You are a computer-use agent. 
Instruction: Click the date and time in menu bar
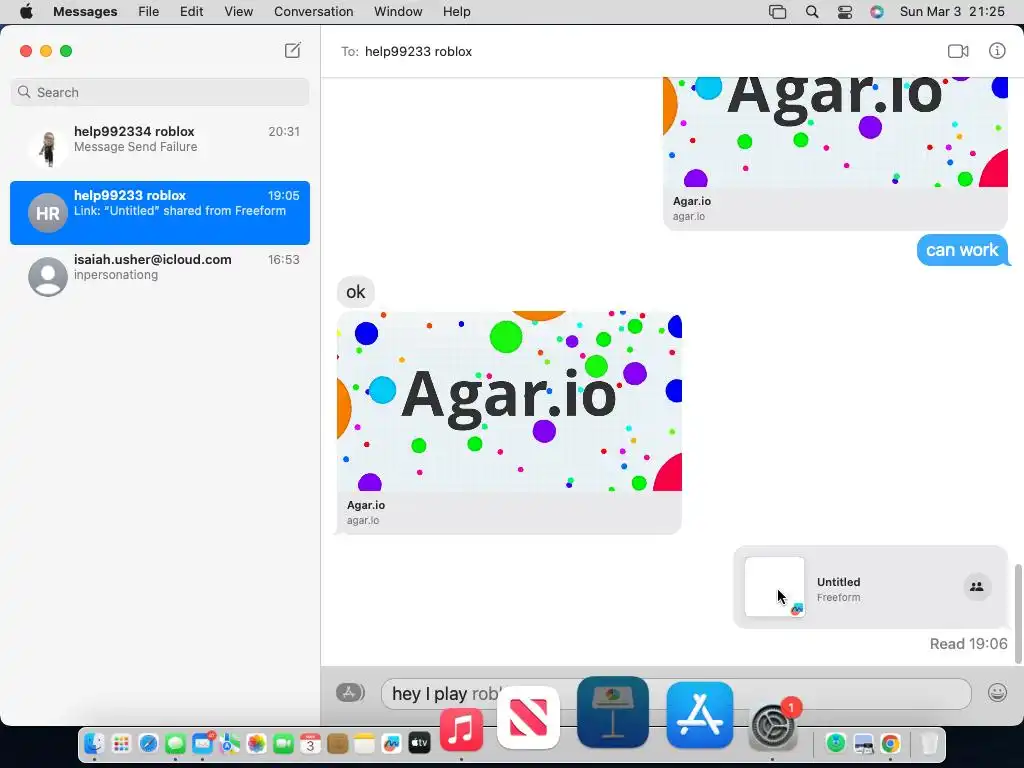pos(952,12)
